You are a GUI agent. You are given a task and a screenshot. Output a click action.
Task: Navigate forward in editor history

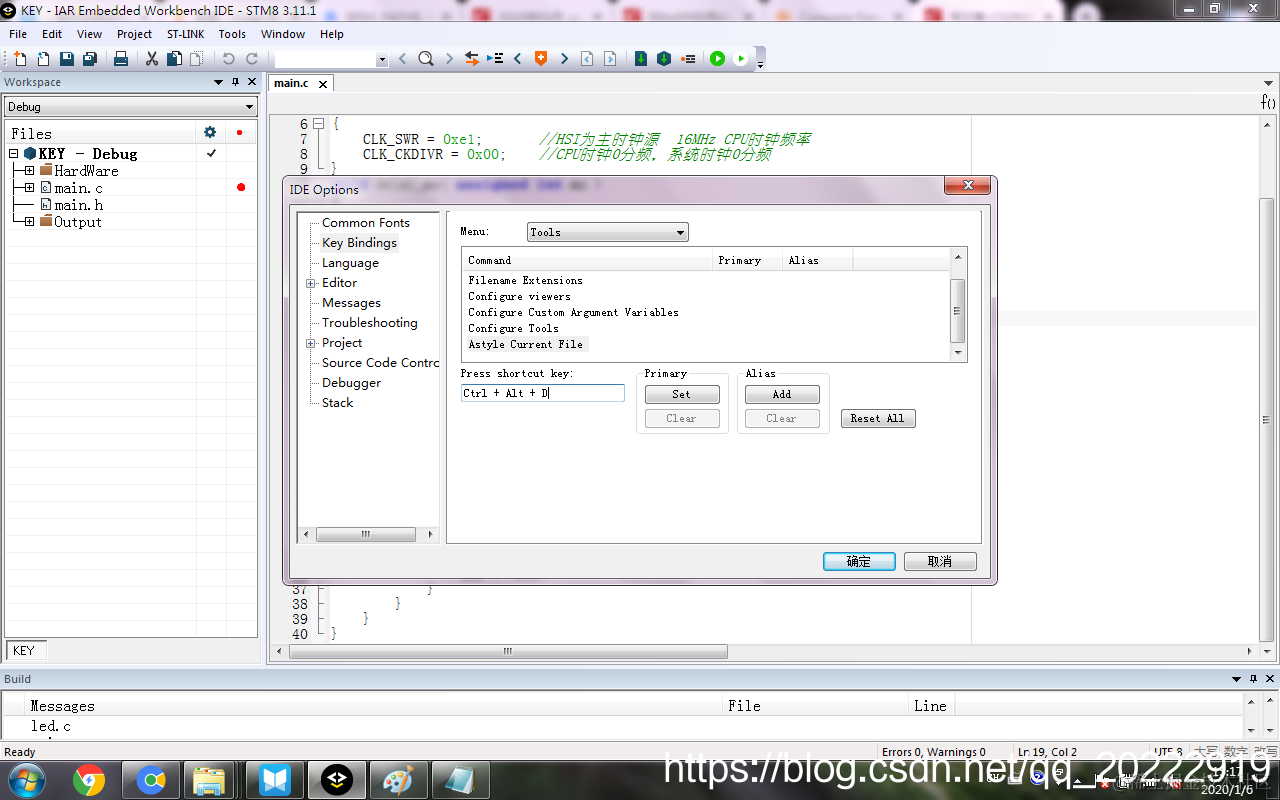(610, 59)
